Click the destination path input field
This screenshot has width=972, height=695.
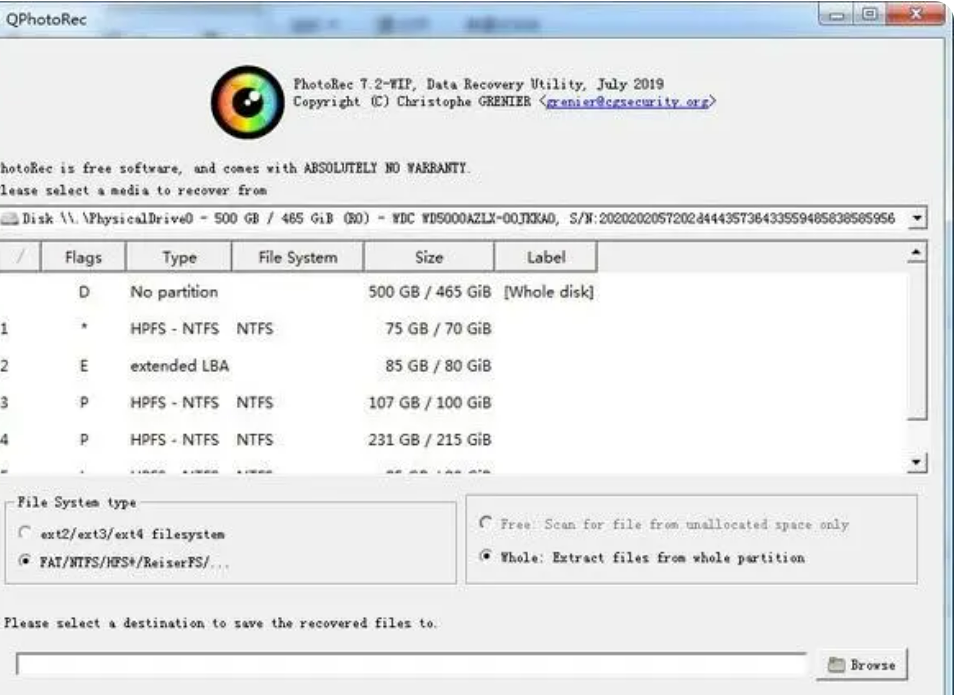click(410, 665)
